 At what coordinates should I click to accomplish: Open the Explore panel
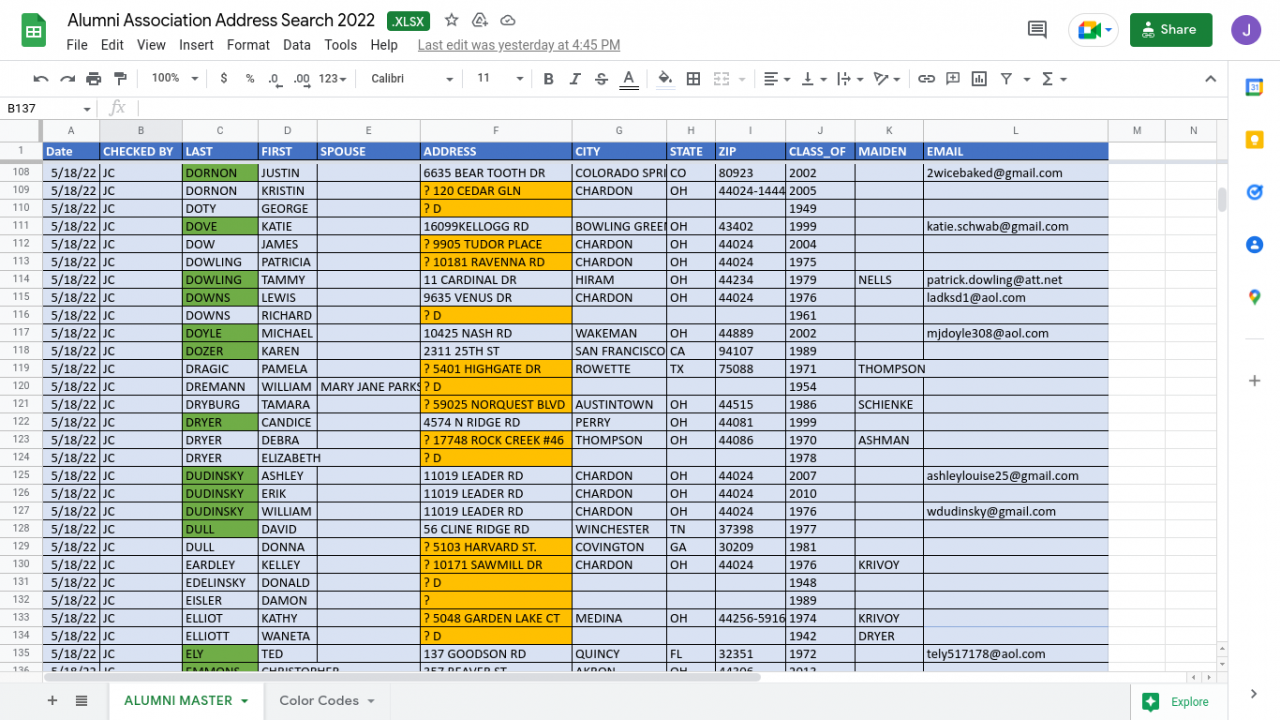(1178, 702)
